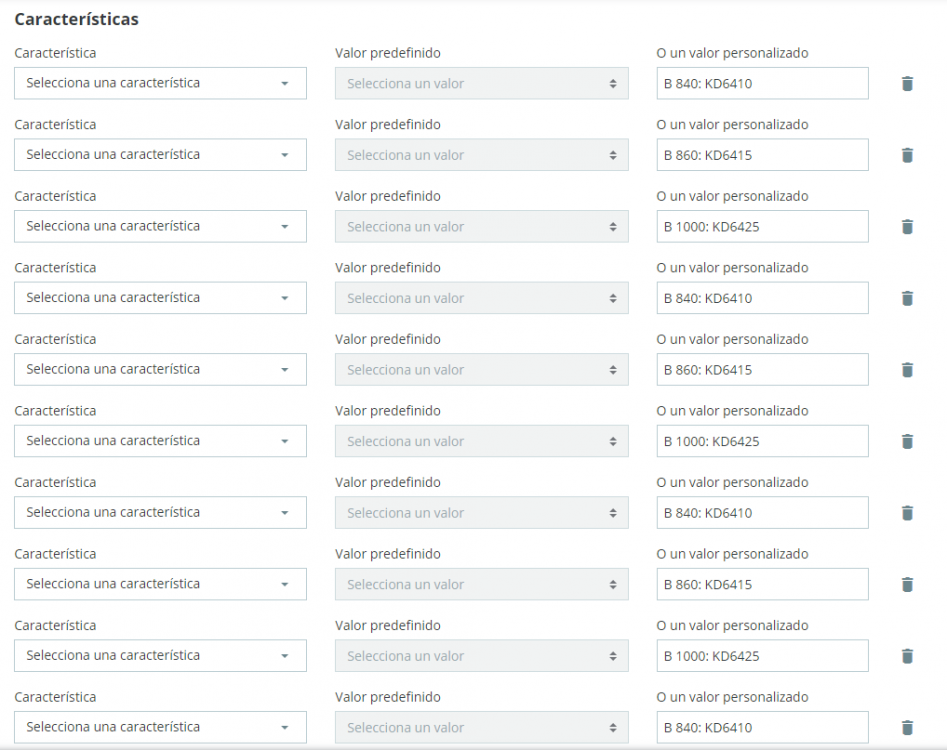Viewport: 947px width, 750px height.
Task: Delete the row with value B 840: KD6410
Action: click(907, 83)
